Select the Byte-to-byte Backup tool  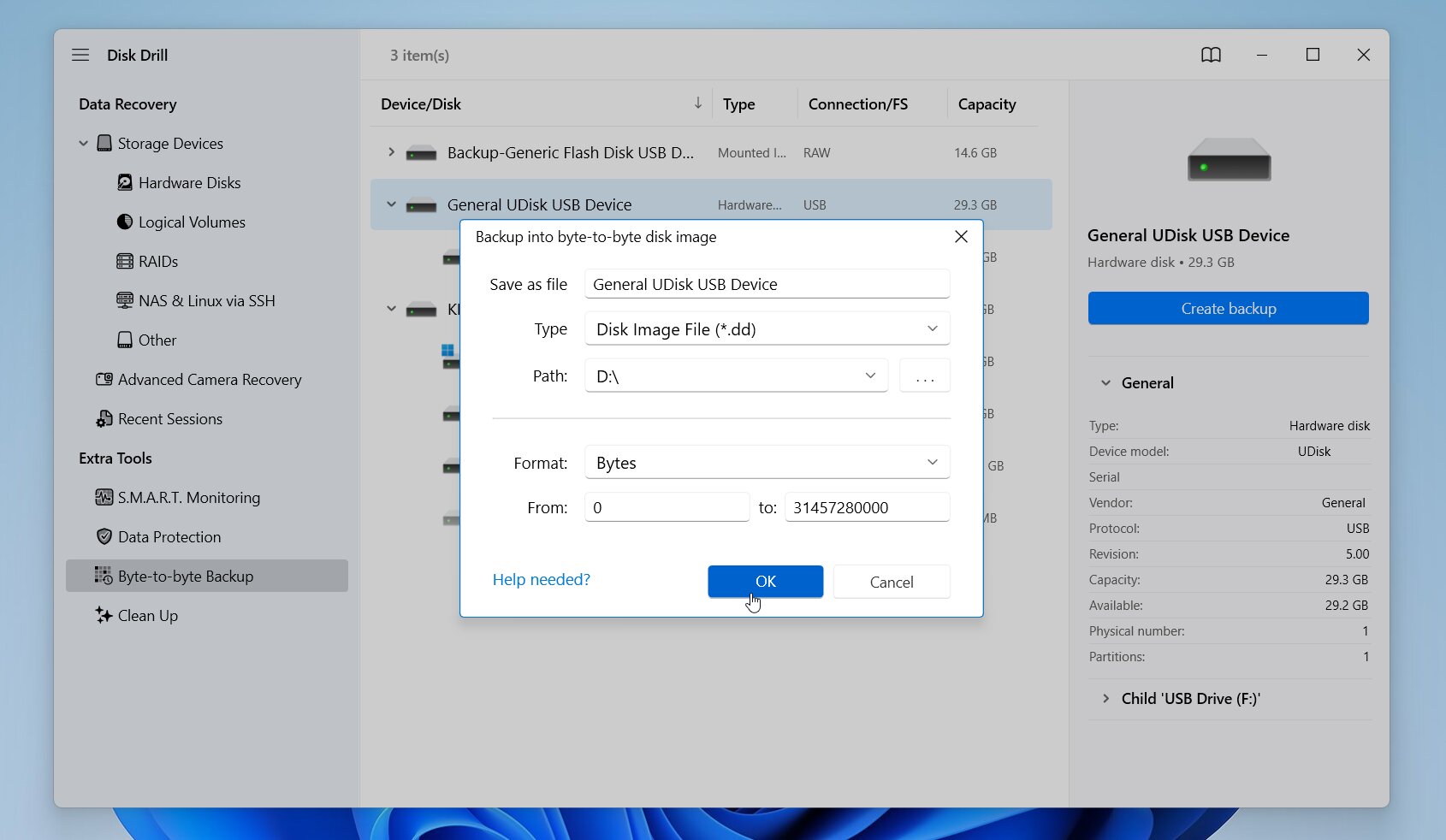click(x=185, y=576)
